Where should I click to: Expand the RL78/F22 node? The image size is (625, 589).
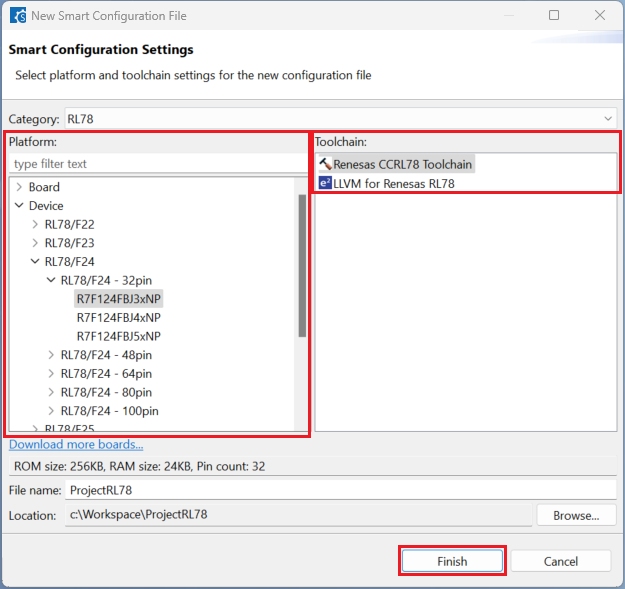click(35, 224)
